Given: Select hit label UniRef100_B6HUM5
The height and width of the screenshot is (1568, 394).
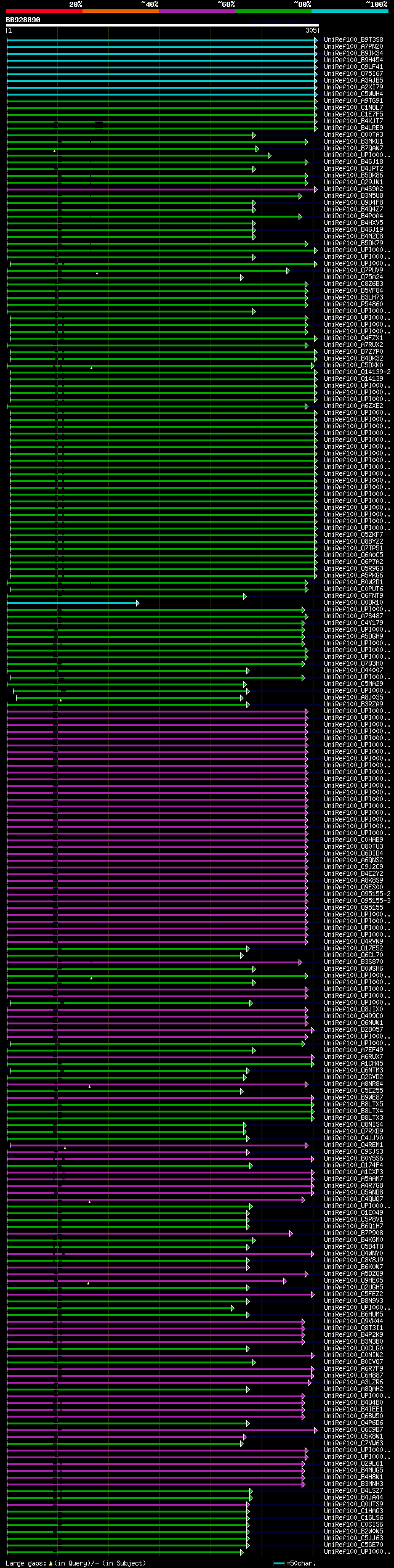Looking at the screenshot, I should coord(353,1315).
